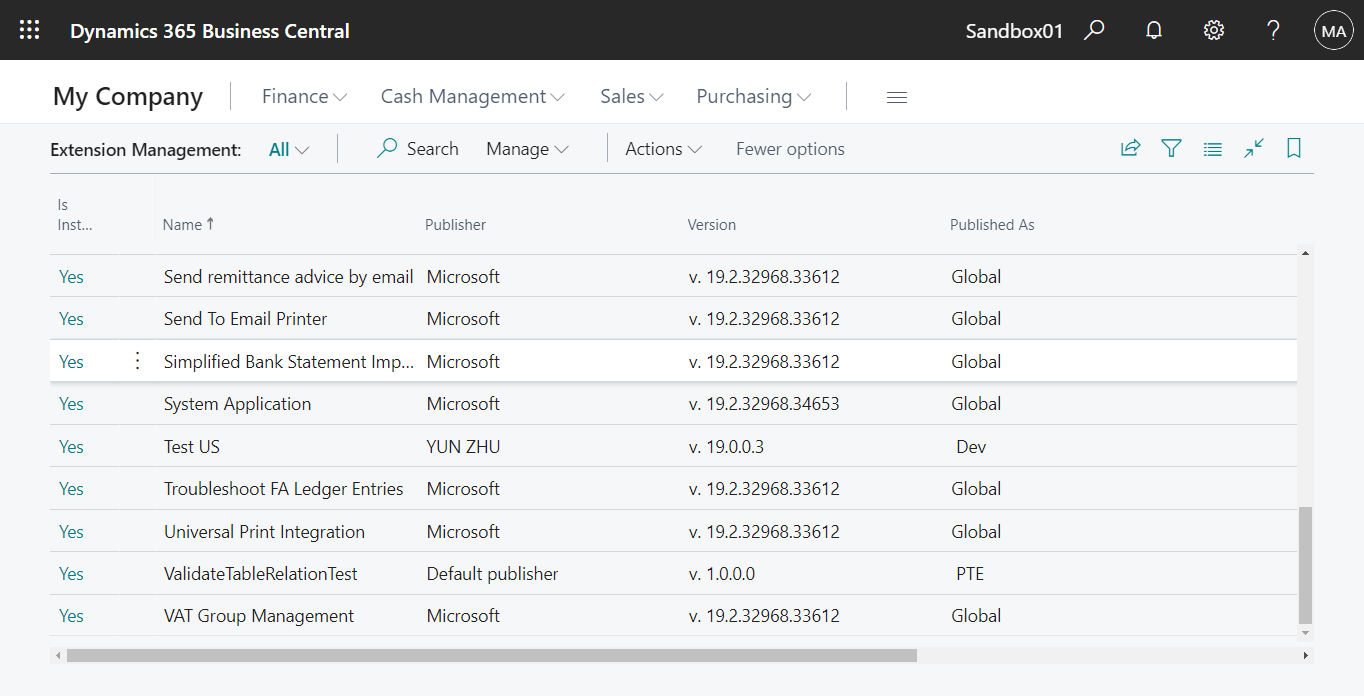Image resolution: width=1364 pixels, height=696 pixels.
Task: Open the Actions menu
Action: 662,148
